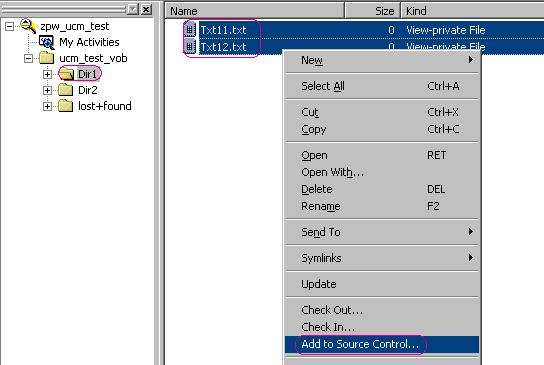Choose Rename from context menu
The image size is (544, 365).
(x=382, y=206)
